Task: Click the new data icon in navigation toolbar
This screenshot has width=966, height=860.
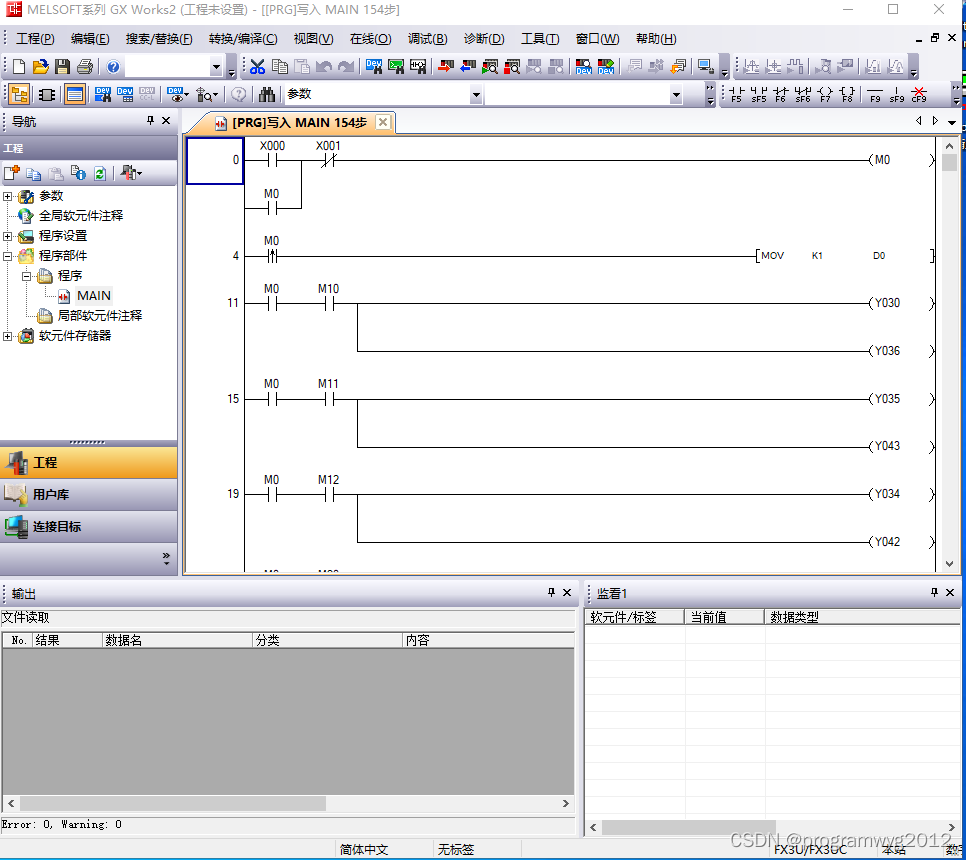Action: (12, 174)
